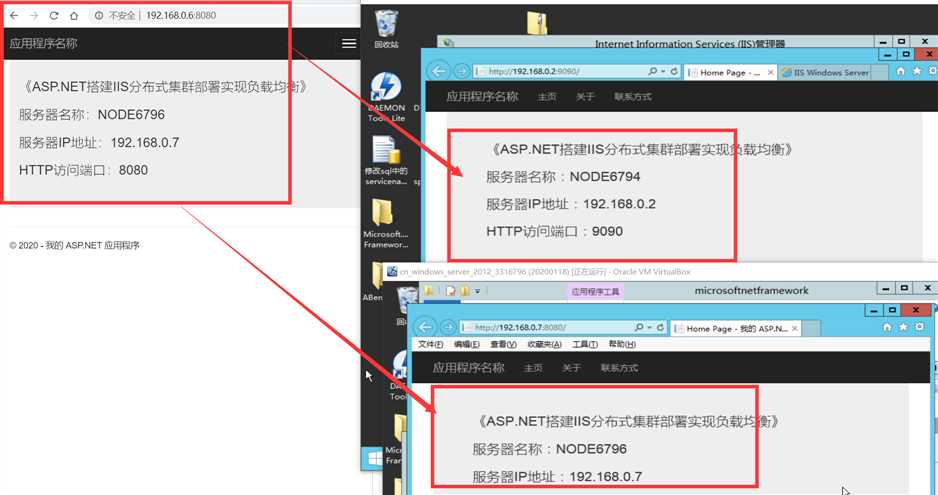The height and width of the screenshot is (495, 938).
Task: Close the 'Home Page - 我的 ASP.N...' tab
Action: click(x=794, y=329)
